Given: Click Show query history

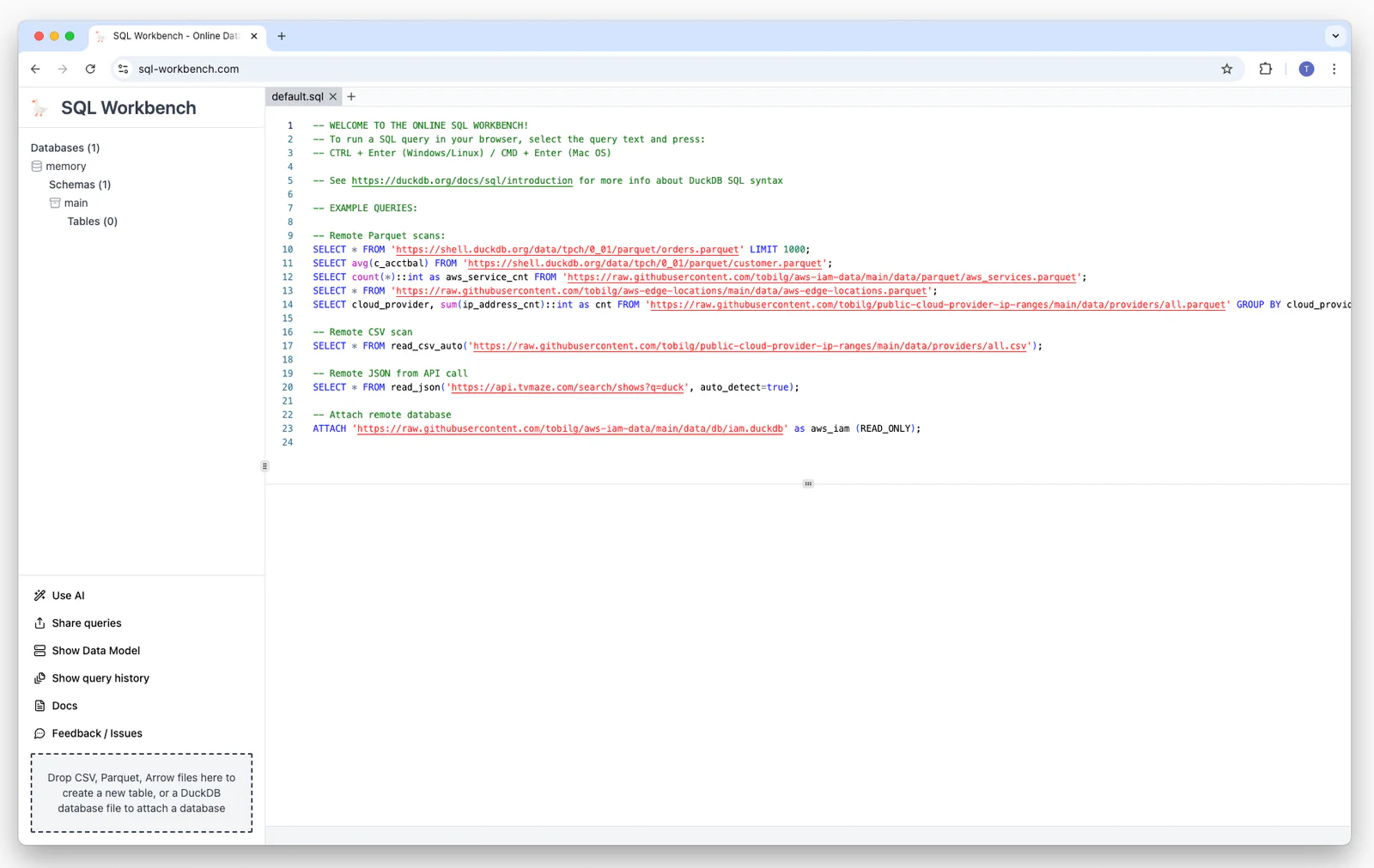Looking at the screenshot, I should tap(100, 678).
